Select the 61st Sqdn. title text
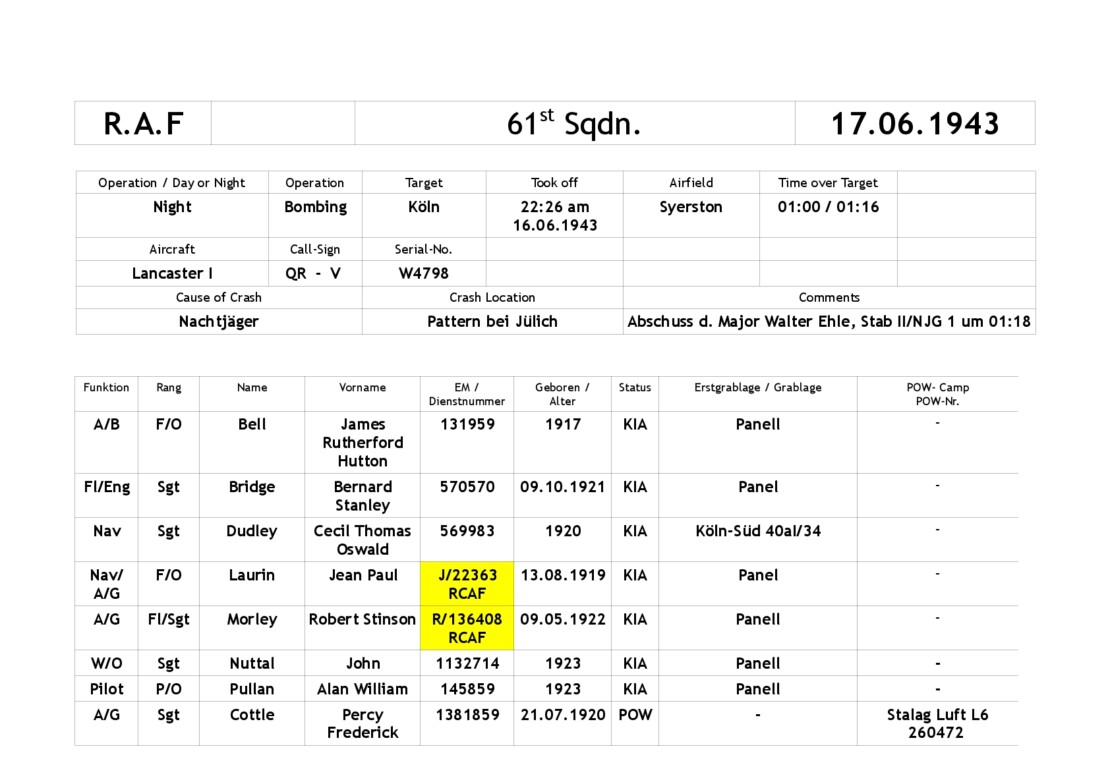The width and height of the screenshot is (1110, 784). [573, 123]
